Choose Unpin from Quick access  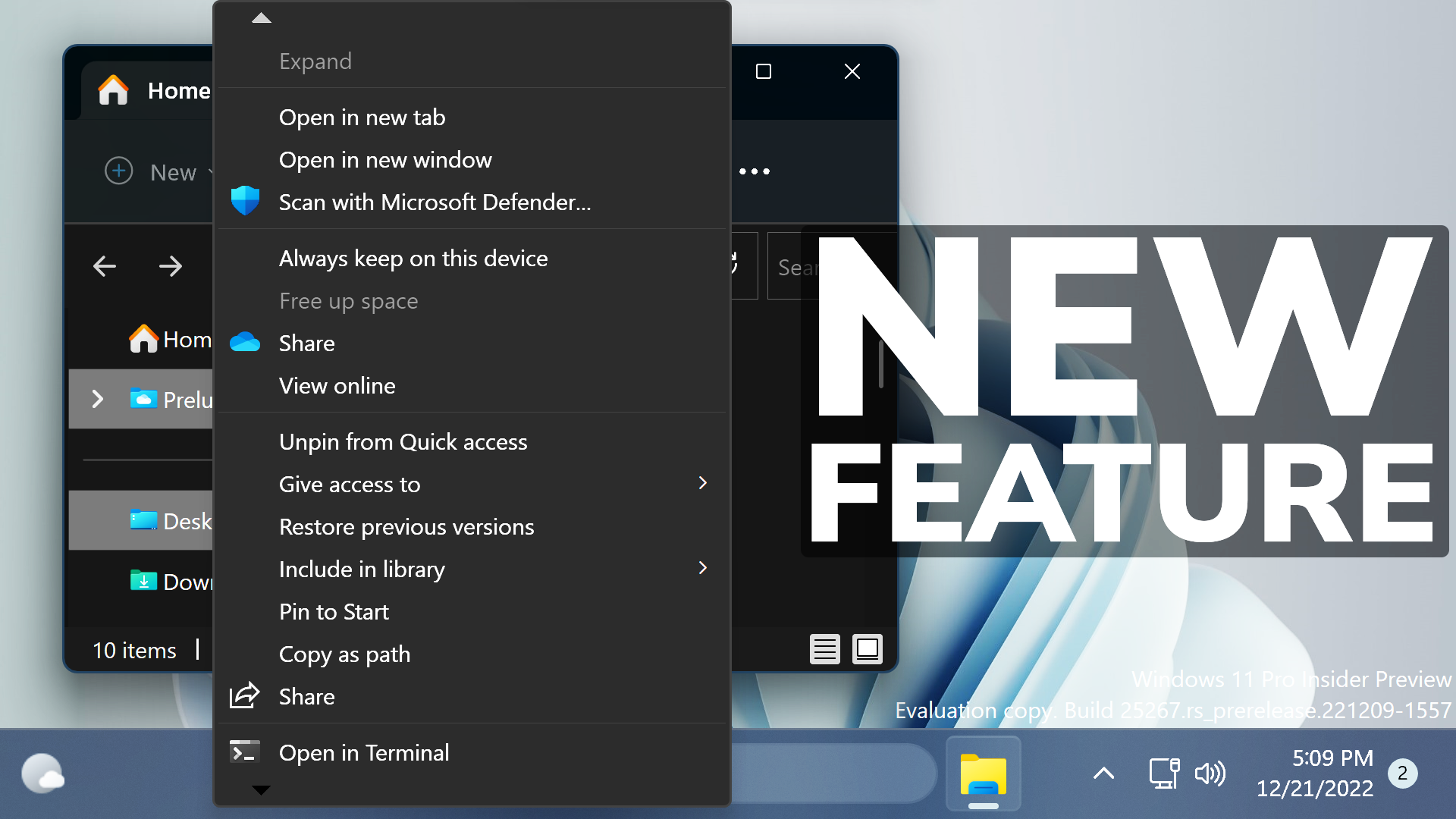click(x=403, y=441)
